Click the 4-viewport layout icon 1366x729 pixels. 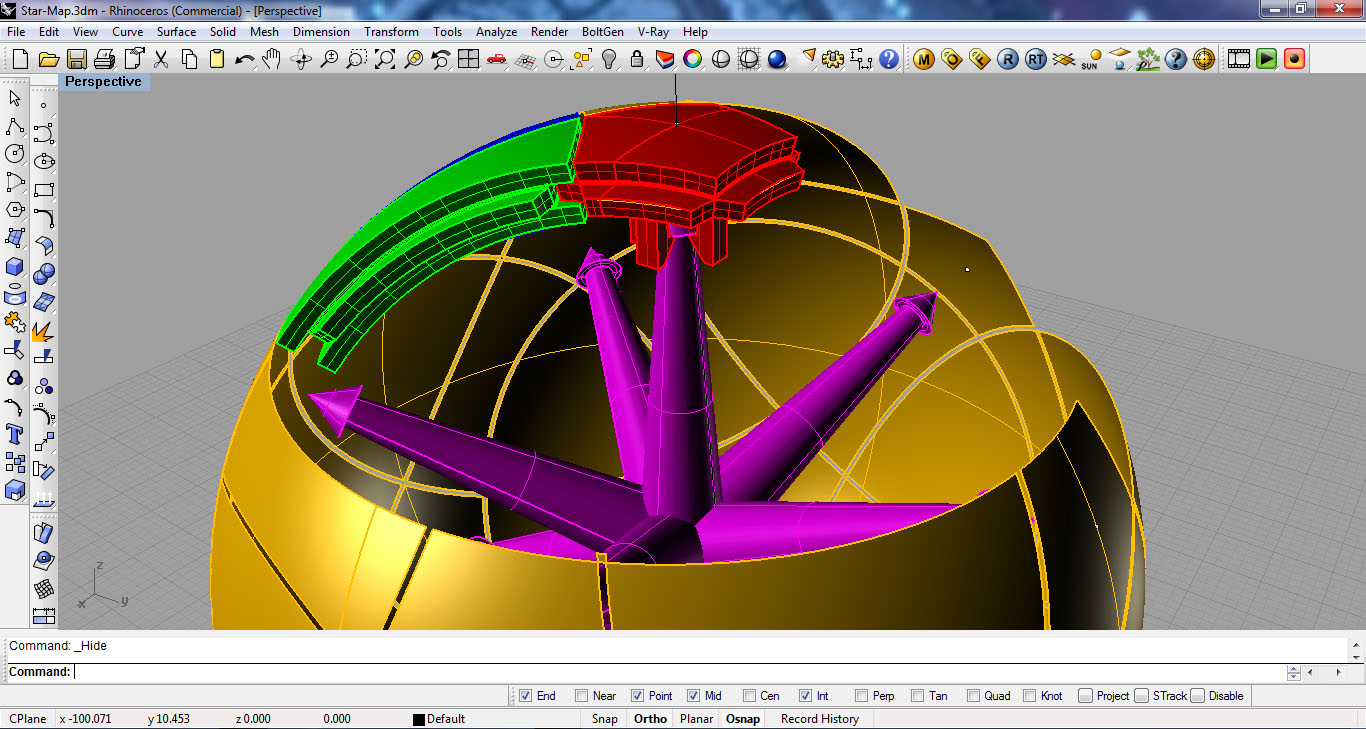click(x=468, y=60)
